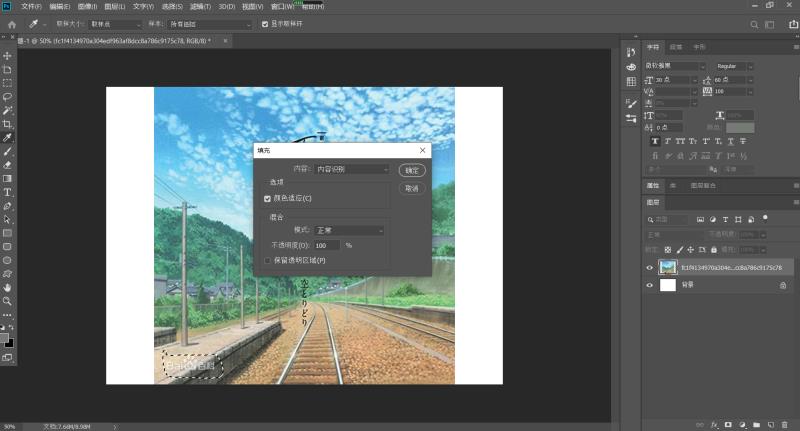Toggle 颜色适应(C) checkbox in Fill dialog
The image size is (800, 431).
click(267, 198)
